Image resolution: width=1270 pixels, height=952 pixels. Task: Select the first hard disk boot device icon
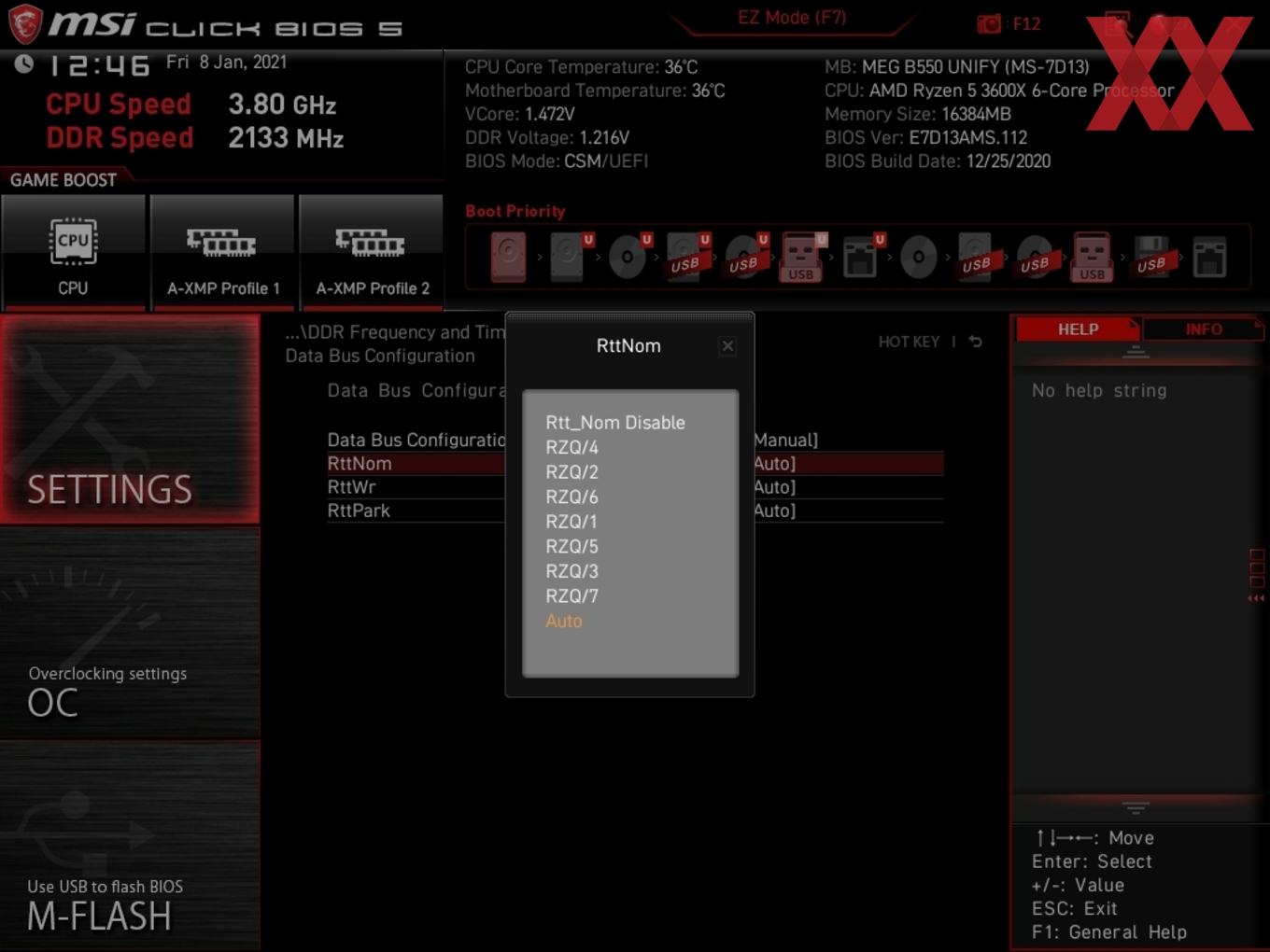point(509,257)
